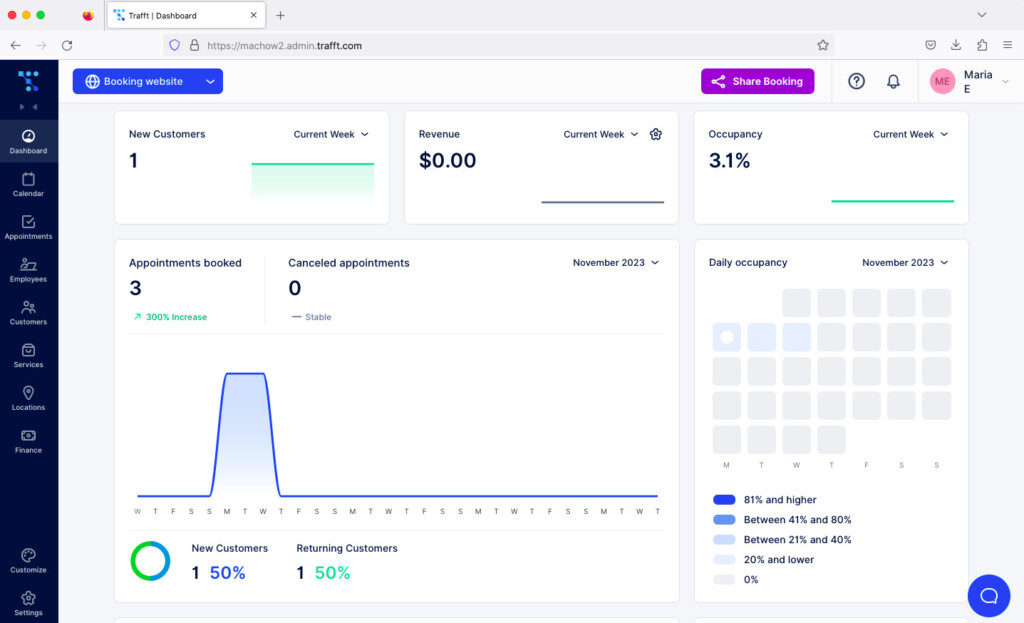Click the 81% and higher legend swatch
The image size is (1024, 623).
724,500
